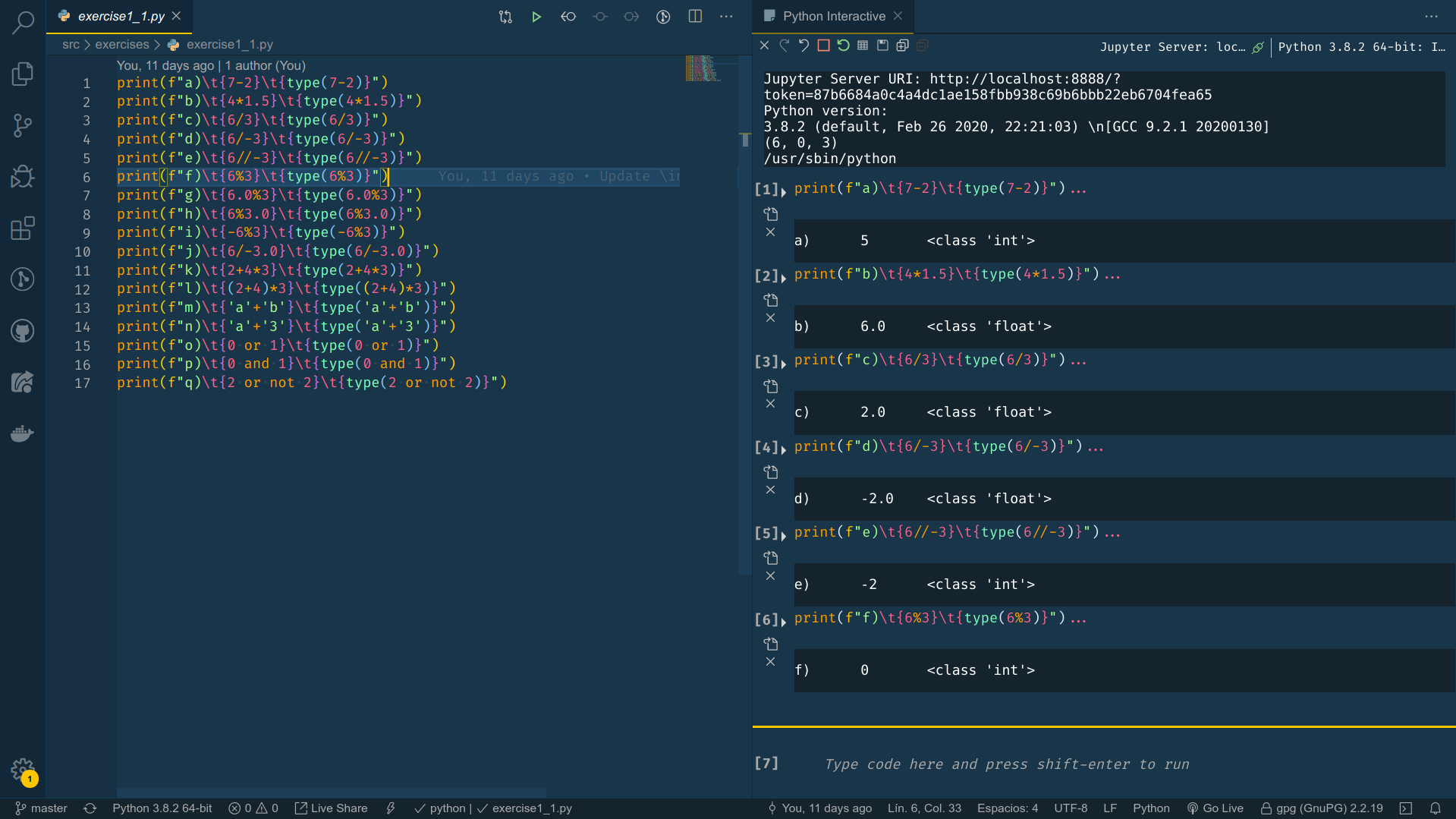The image size is (1456, 819).
Task: Delete cell [6] with its X icon
Action: [770, 662]
